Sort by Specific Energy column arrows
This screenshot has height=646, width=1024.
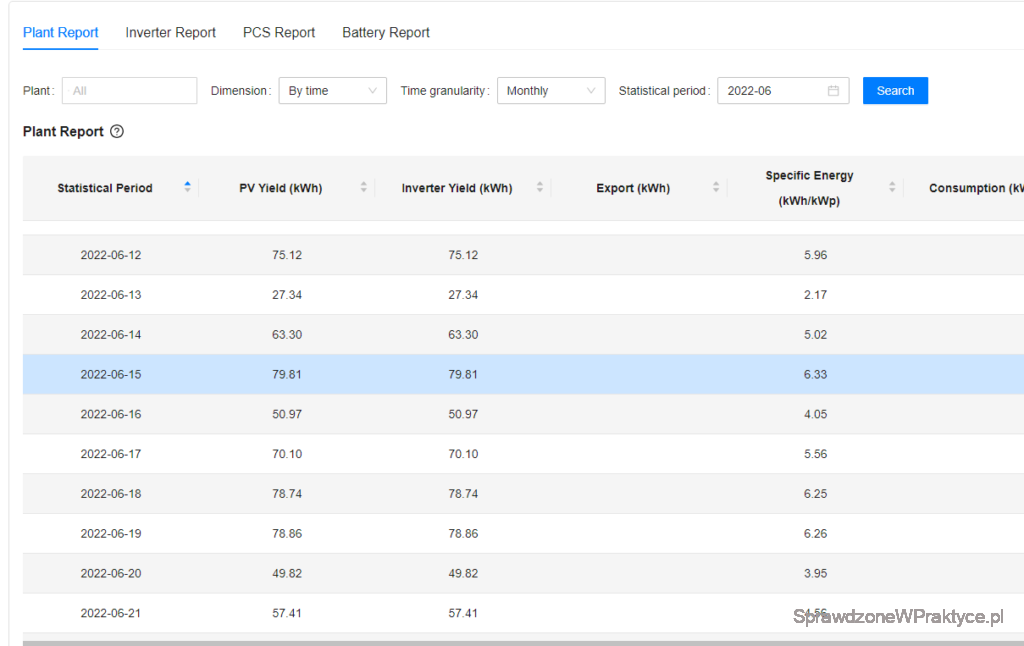point(892,188)
